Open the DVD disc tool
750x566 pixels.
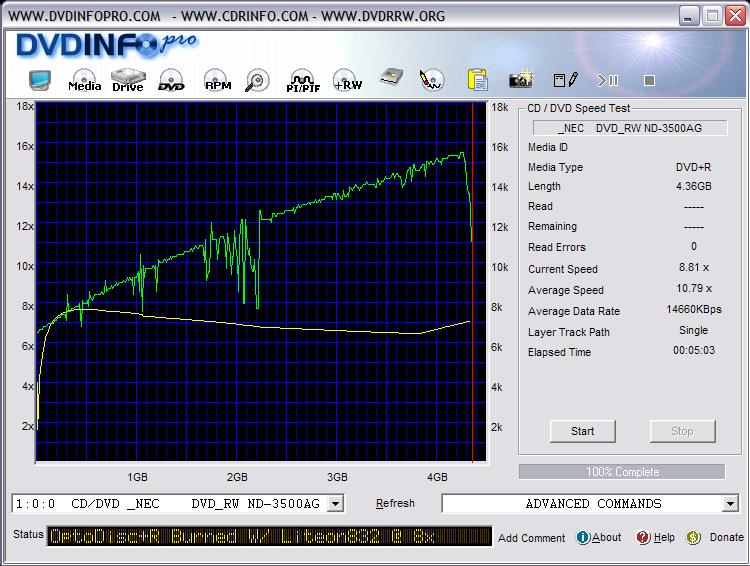(171, 80)
